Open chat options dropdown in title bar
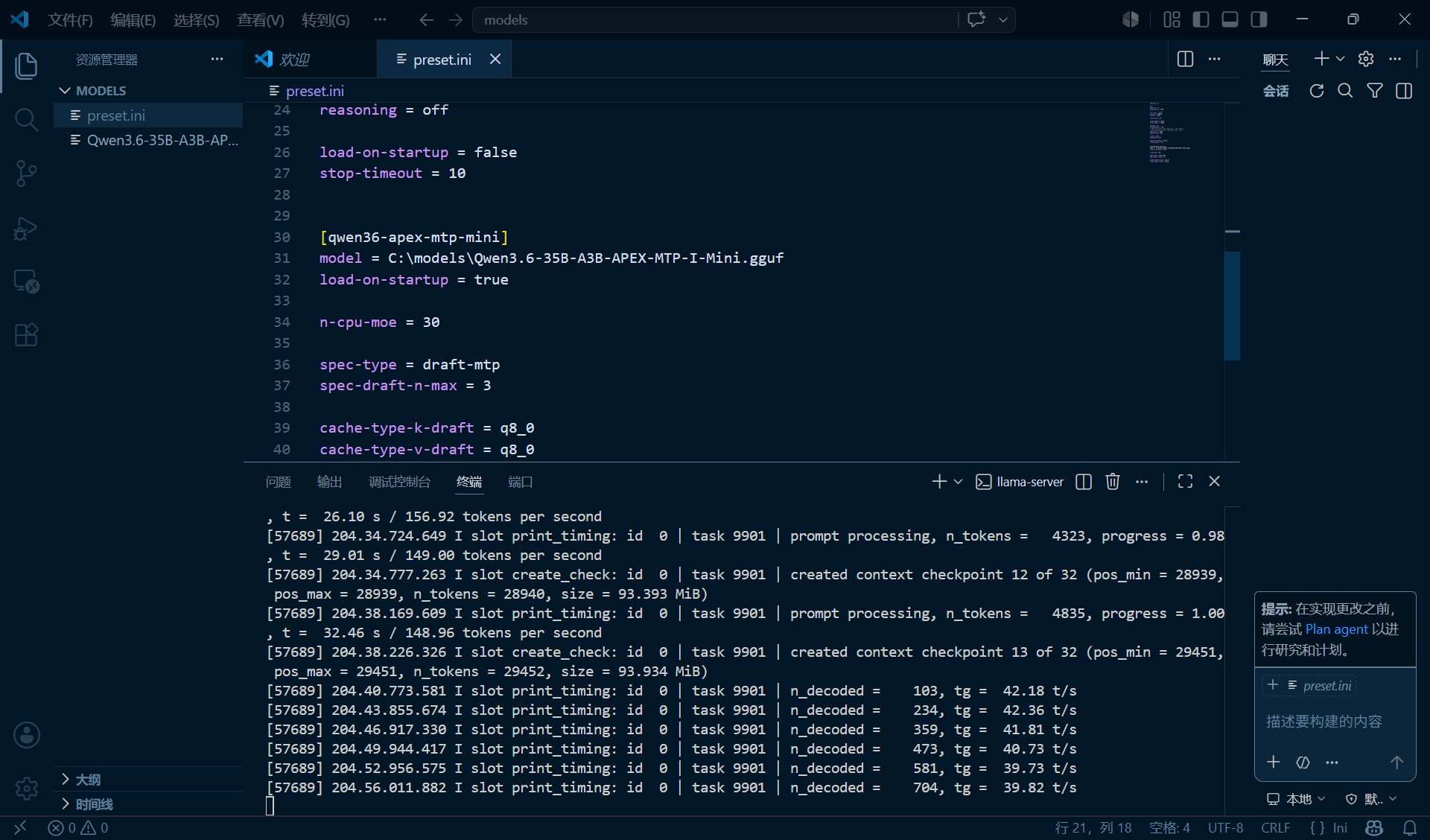Screen dimensions: 1430x840 coord(1003,20)
